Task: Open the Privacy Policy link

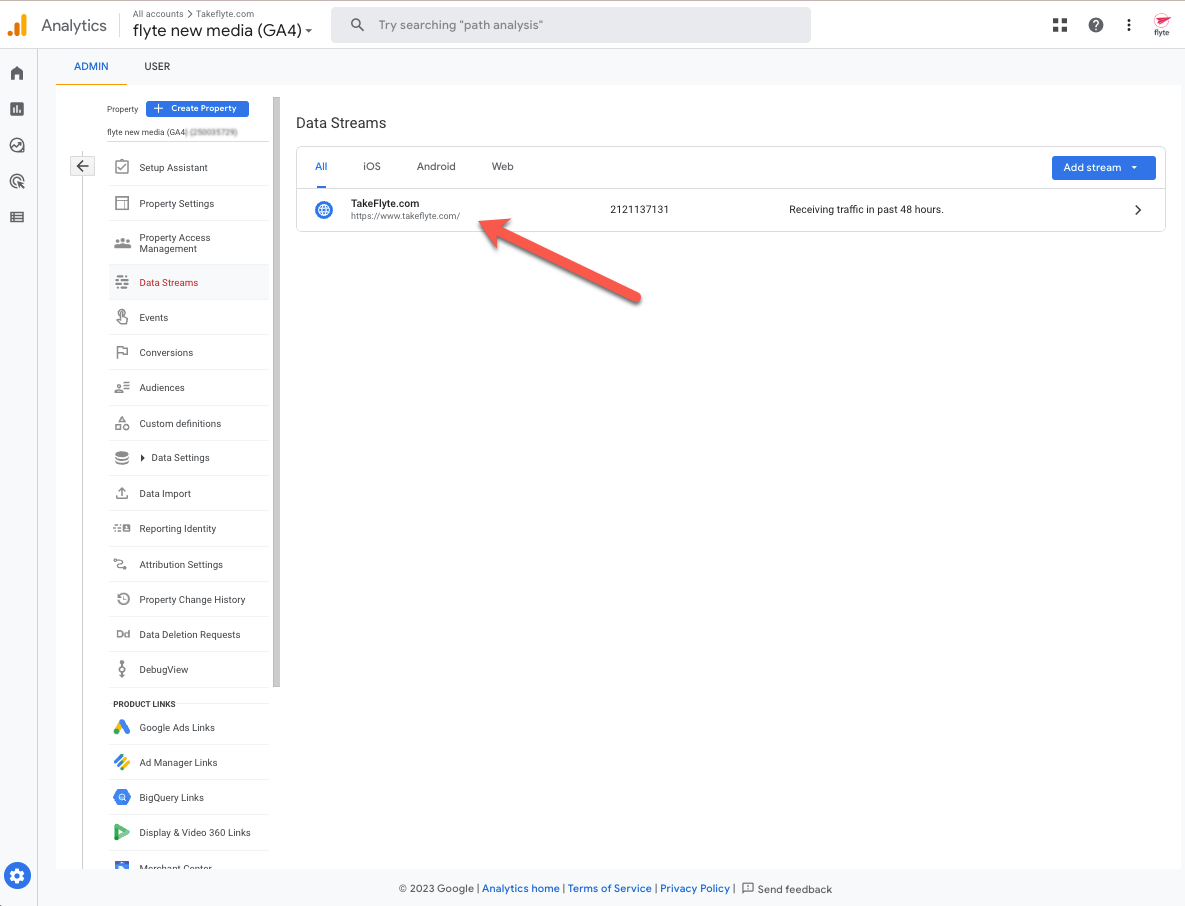Action: (695, 889)
